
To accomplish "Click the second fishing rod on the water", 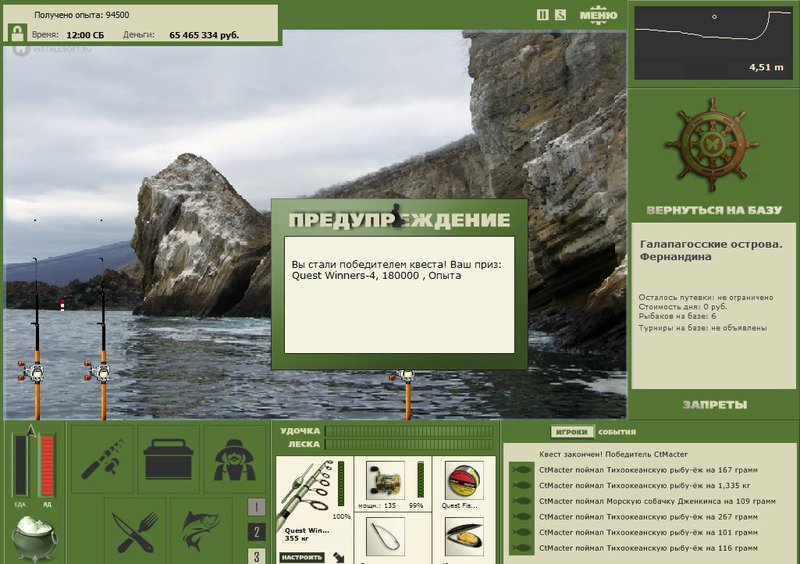I will [x=103, y=338].
